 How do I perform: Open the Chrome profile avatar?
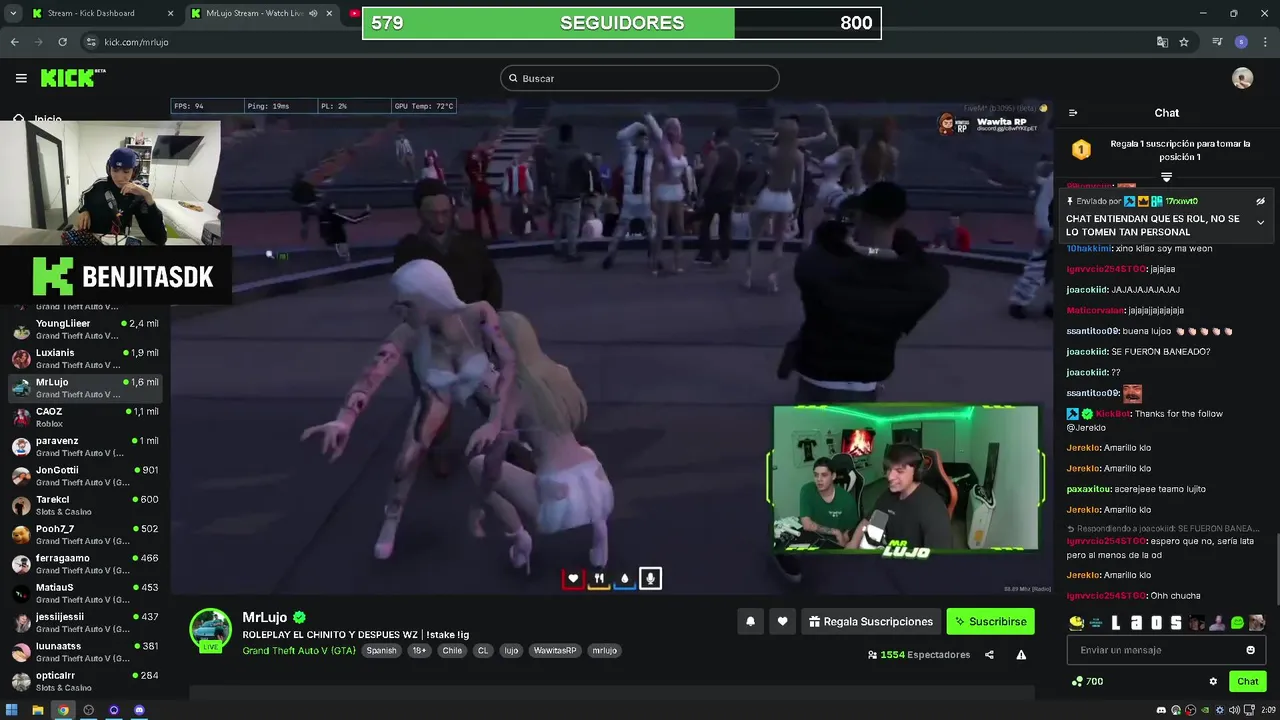click(1241, 42)
